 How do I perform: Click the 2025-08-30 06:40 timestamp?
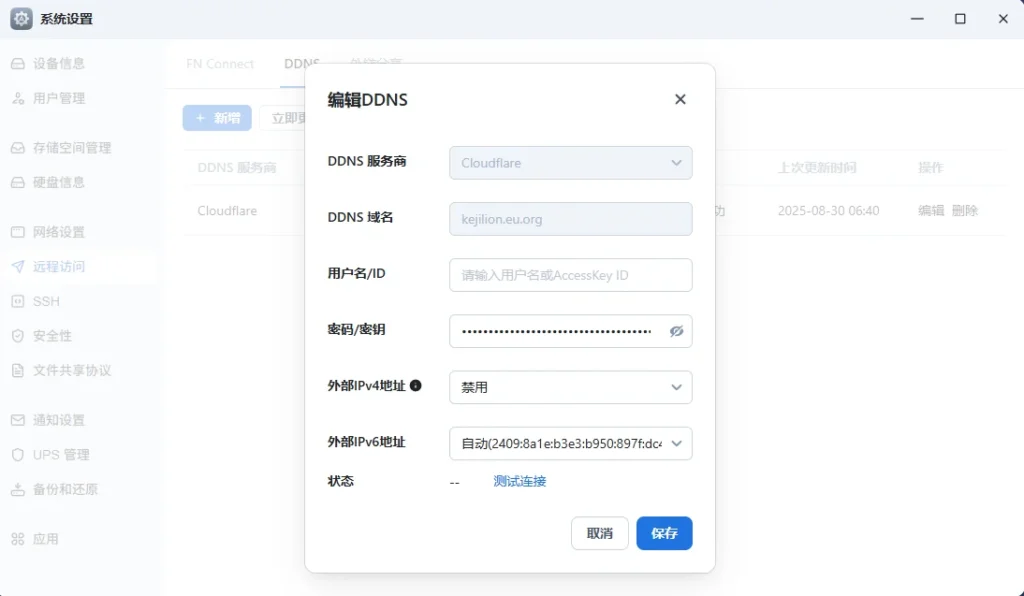828,211
